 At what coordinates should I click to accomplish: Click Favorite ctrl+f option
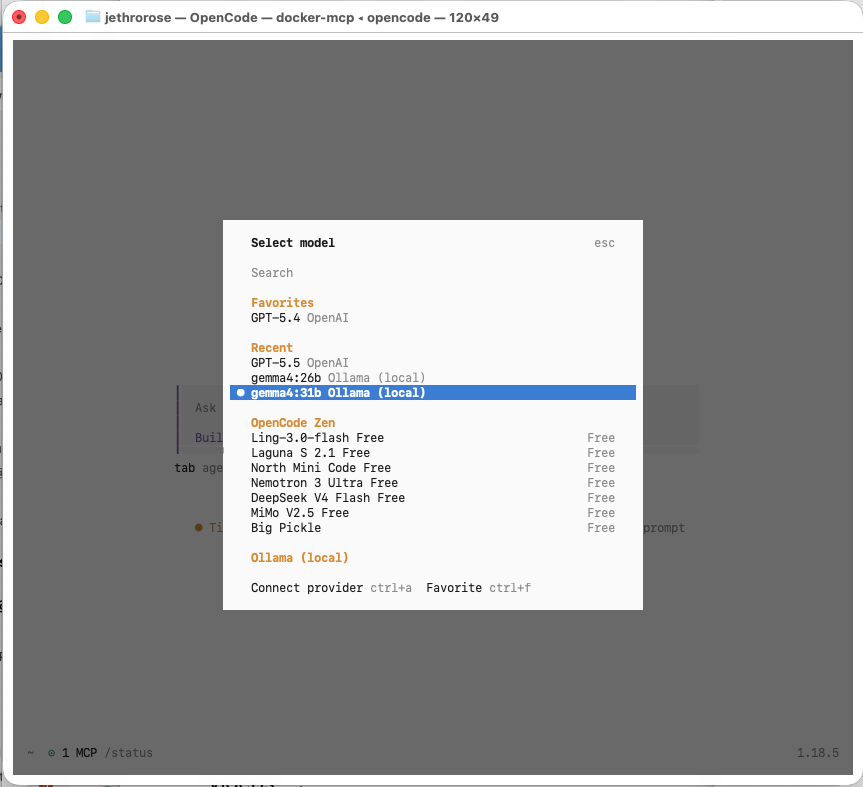click(x=478, y=588)
